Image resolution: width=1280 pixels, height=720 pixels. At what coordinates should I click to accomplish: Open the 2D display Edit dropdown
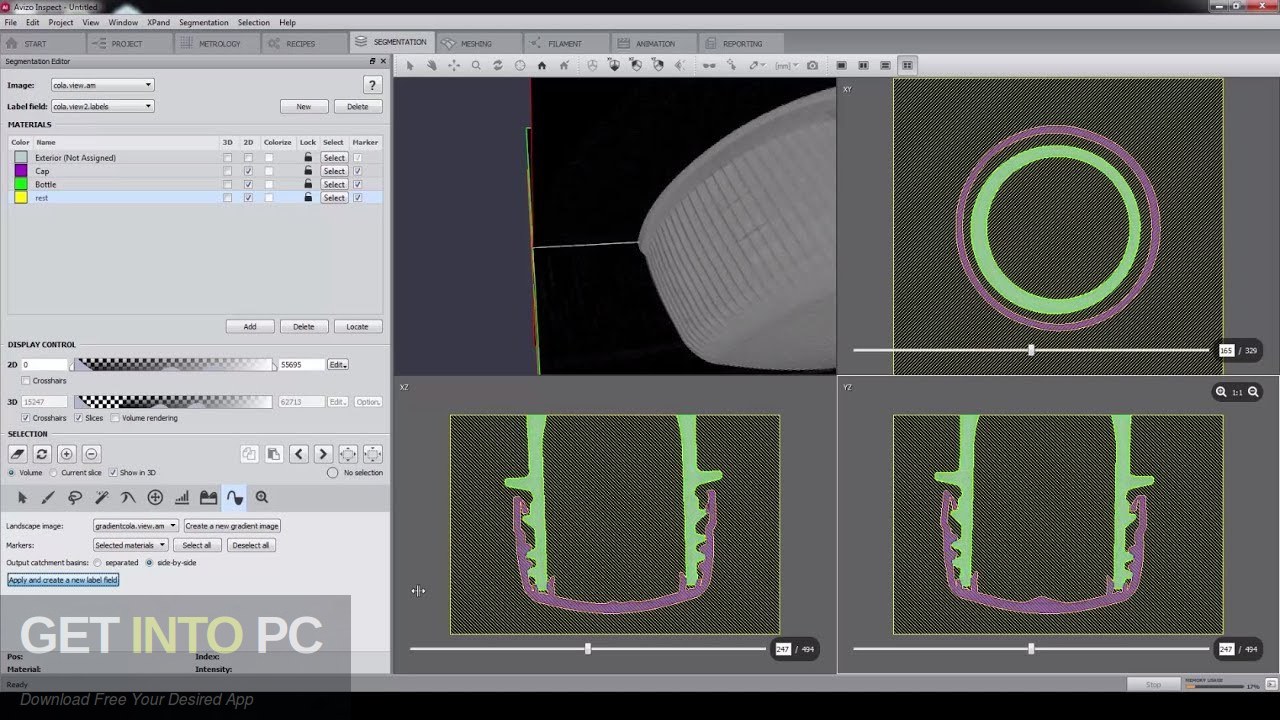(338, 364)
